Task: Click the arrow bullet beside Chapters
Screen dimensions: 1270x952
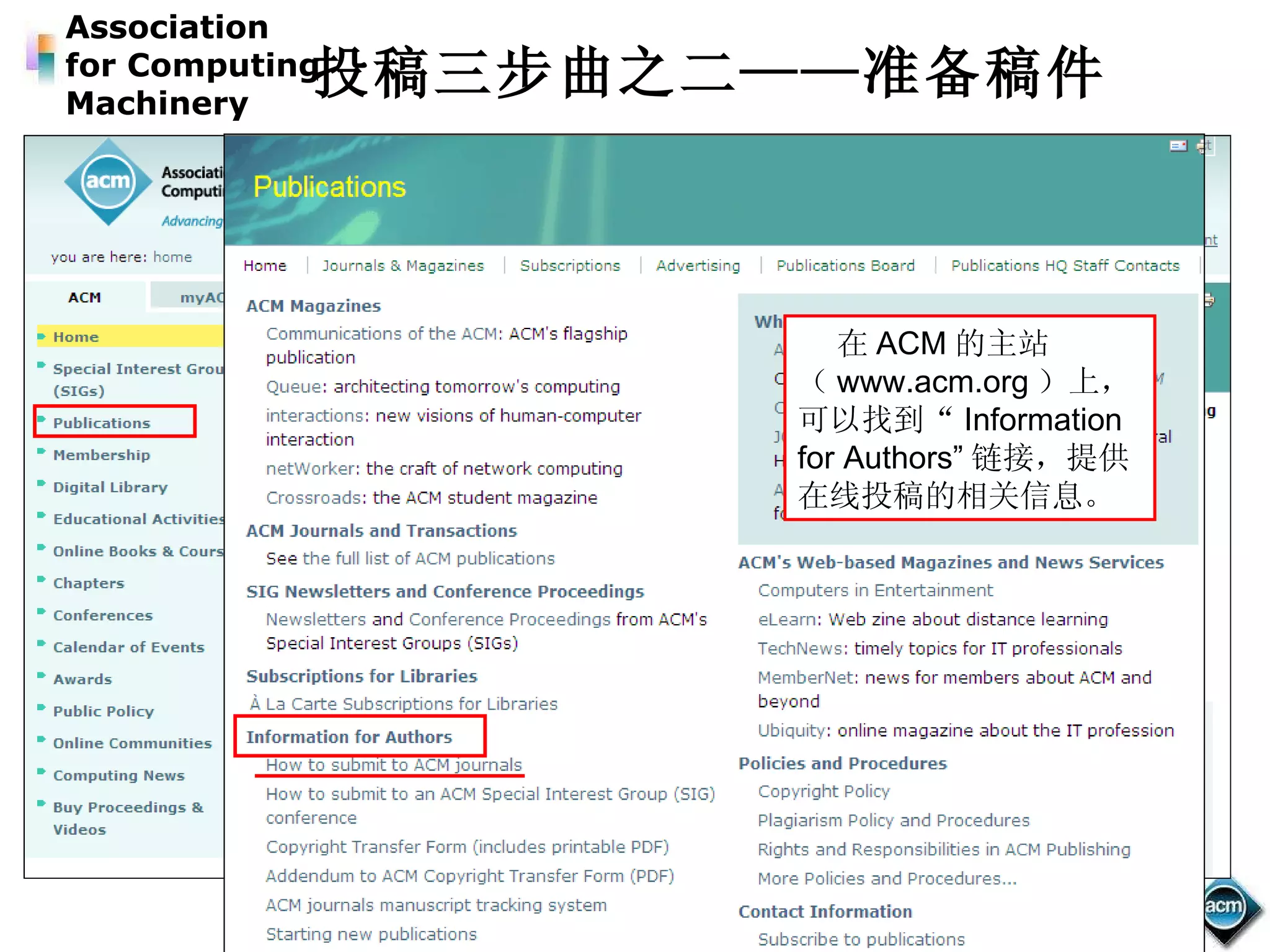Action: pos(42,580)
